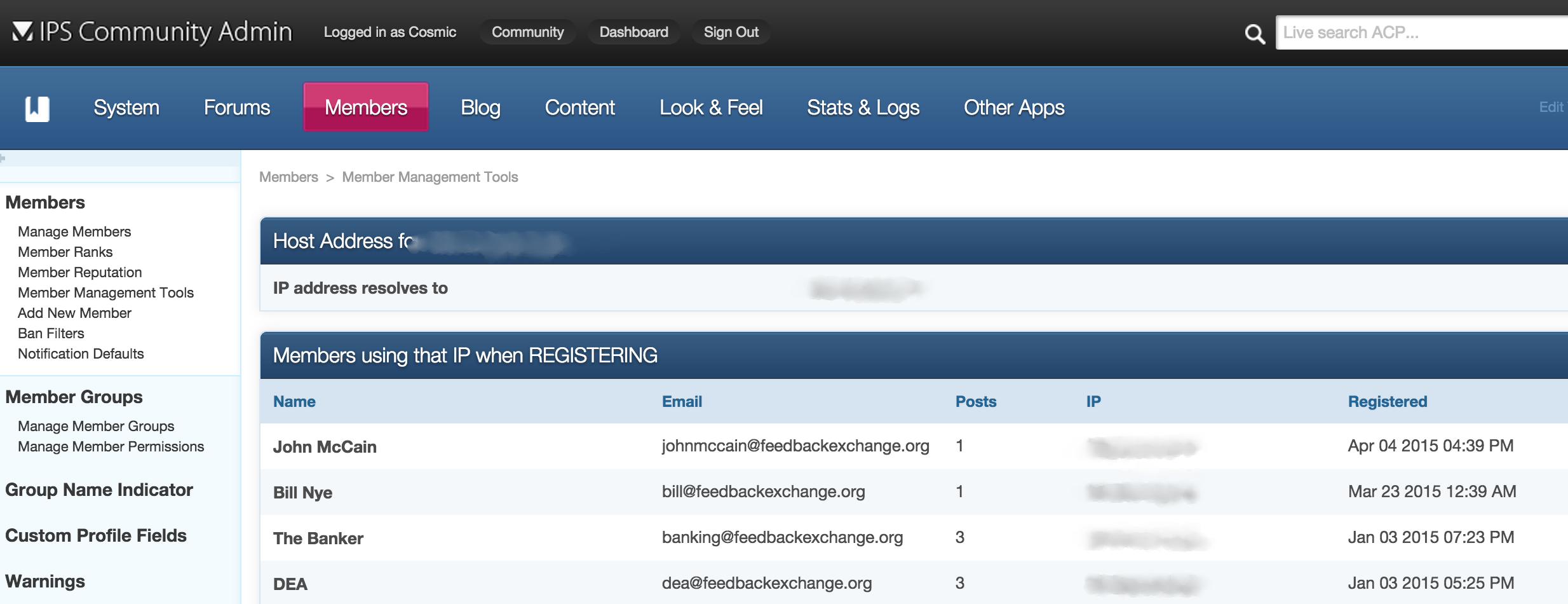Open member DEA
The image size is (1568, 604).
pyautogui.click(x=290, y=584)
